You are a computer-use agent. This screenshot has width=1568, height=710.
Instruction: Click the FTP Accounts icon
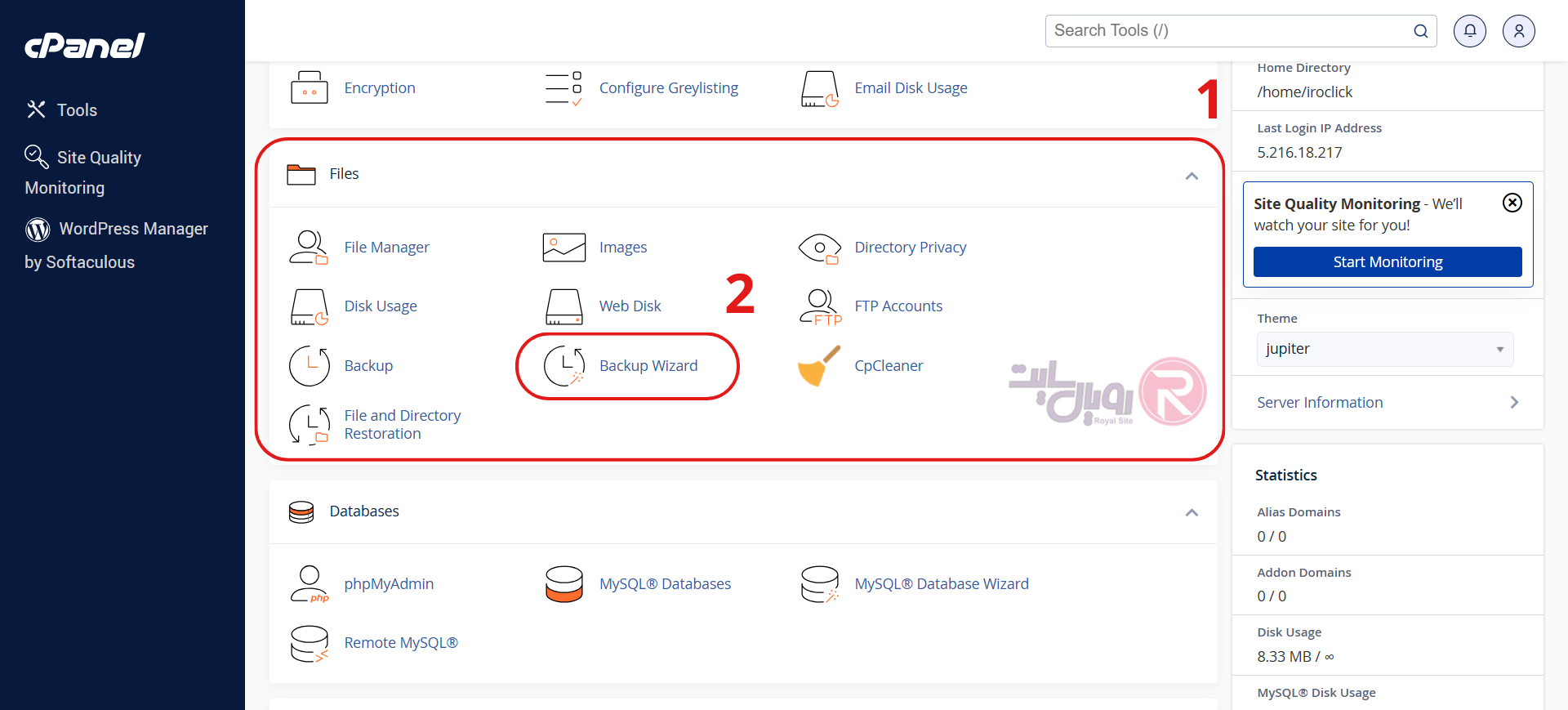819,306
